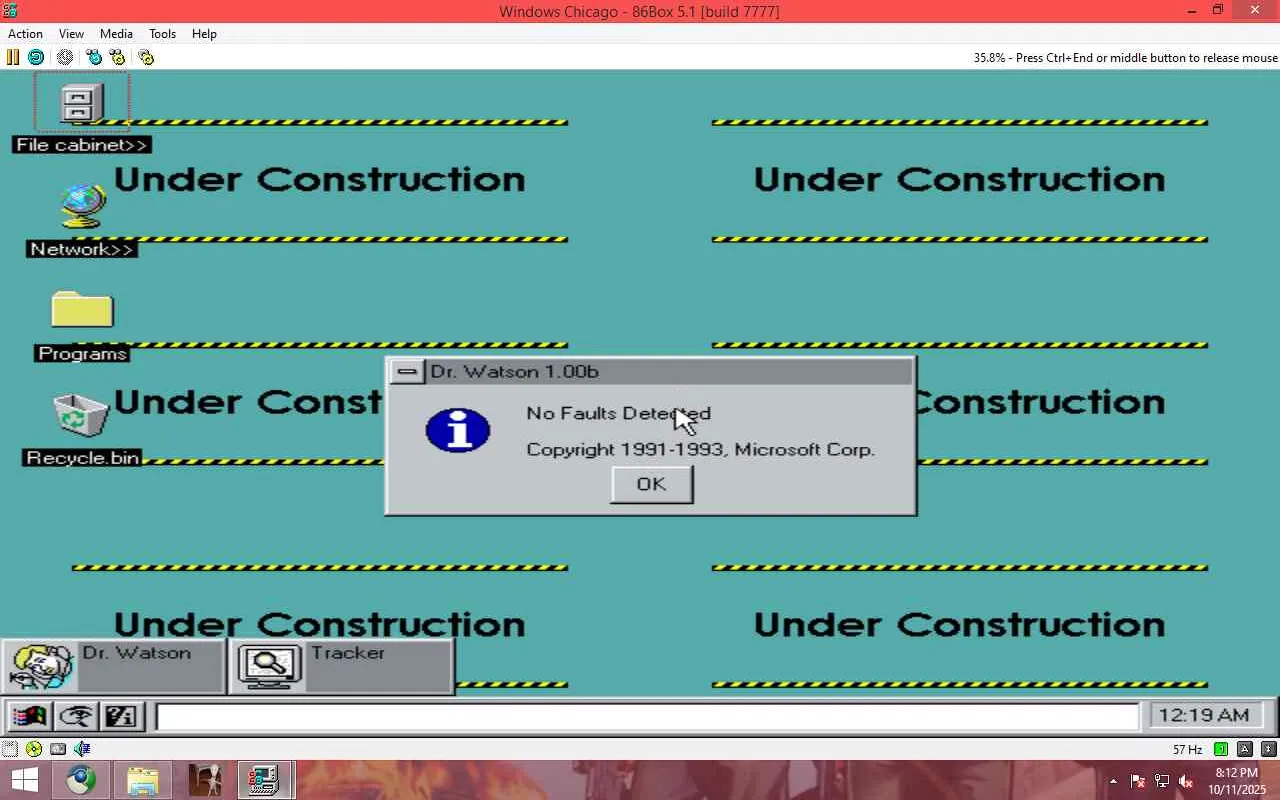Restore the minimized Tracker icon

point(342,666)
